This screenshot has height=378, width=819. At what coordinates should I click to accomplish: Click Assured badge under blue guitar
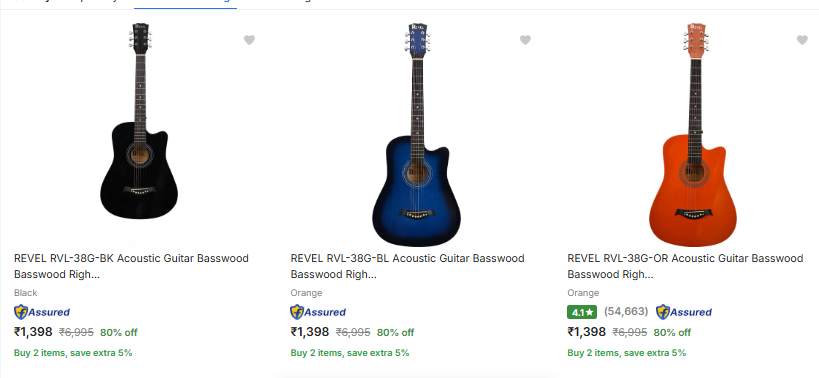318,312
